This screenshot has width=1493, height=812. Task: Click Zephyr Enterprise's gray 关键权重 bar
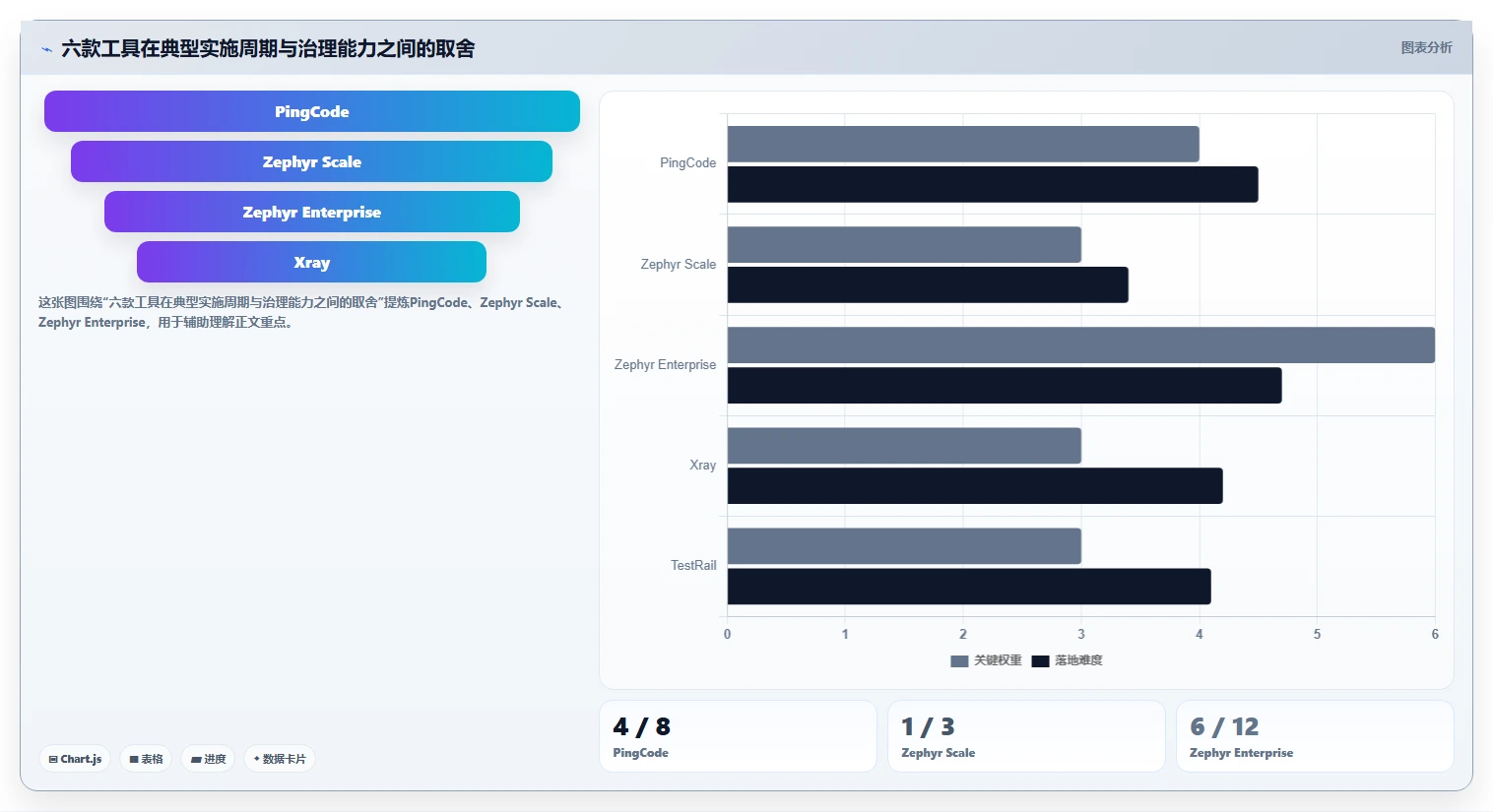(x=1081, y=344)
